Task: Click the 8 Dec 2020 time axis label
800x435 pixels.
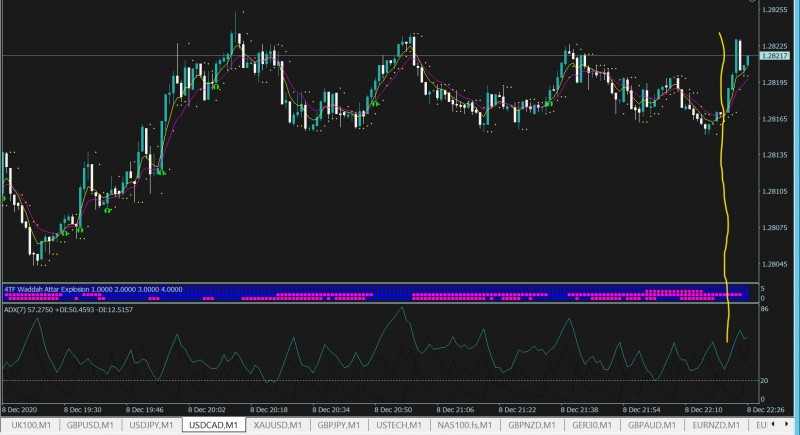Action: point(20,410)
